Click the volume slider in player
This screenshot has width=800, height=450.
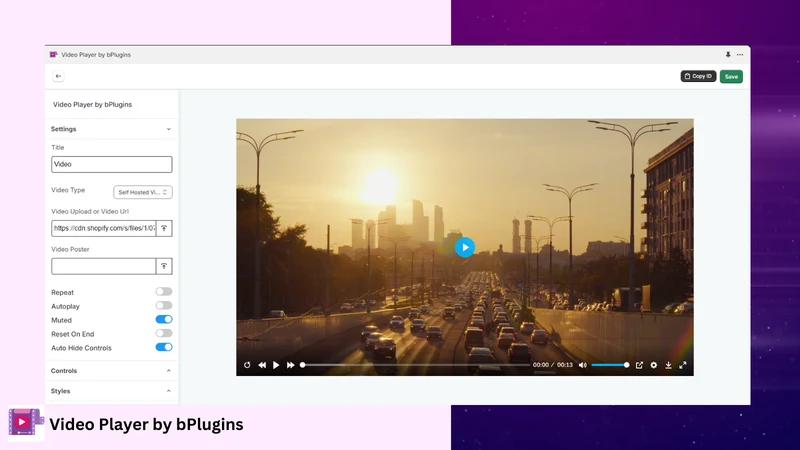coord(610,365)
